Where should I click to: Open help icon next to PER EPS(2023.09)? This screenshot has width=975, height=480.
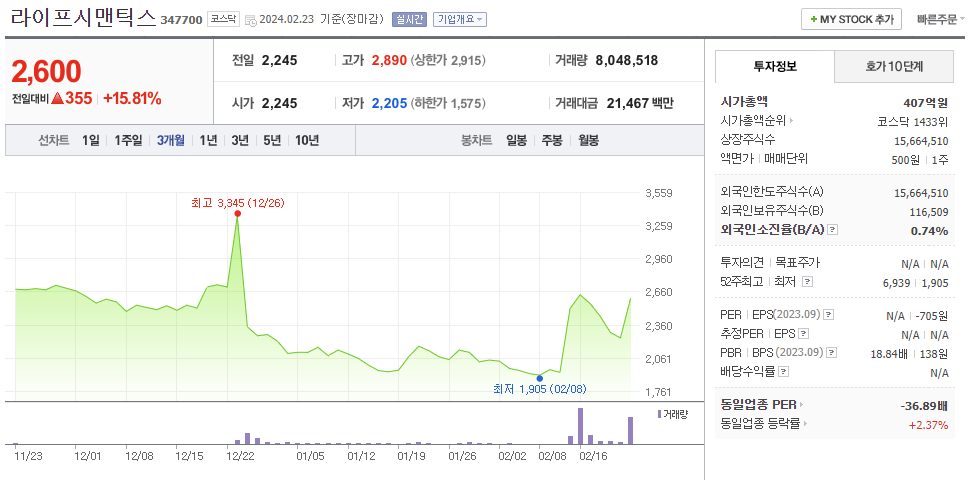(x=829, y=315)
